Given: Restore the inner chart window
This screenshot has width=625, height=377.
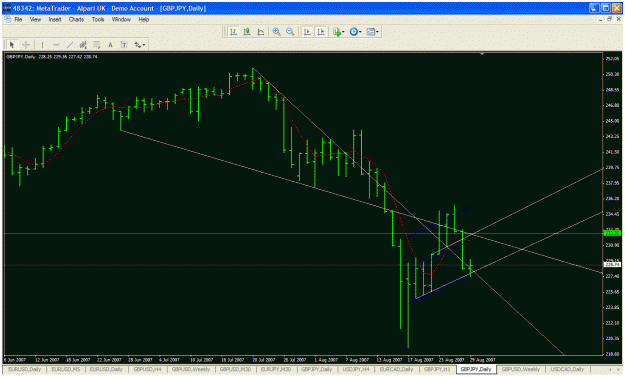Looking at the screenshot, I should [609, 19].
